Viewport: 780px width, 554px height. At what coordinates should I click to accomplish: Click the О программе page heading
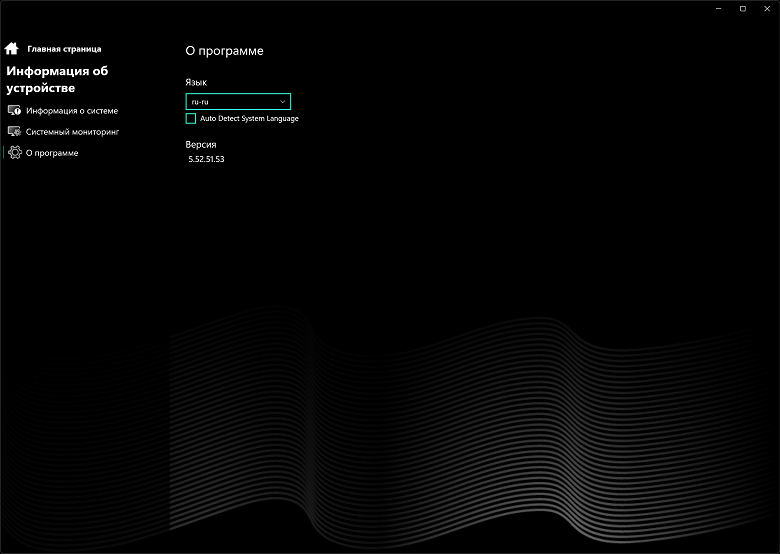224,50
